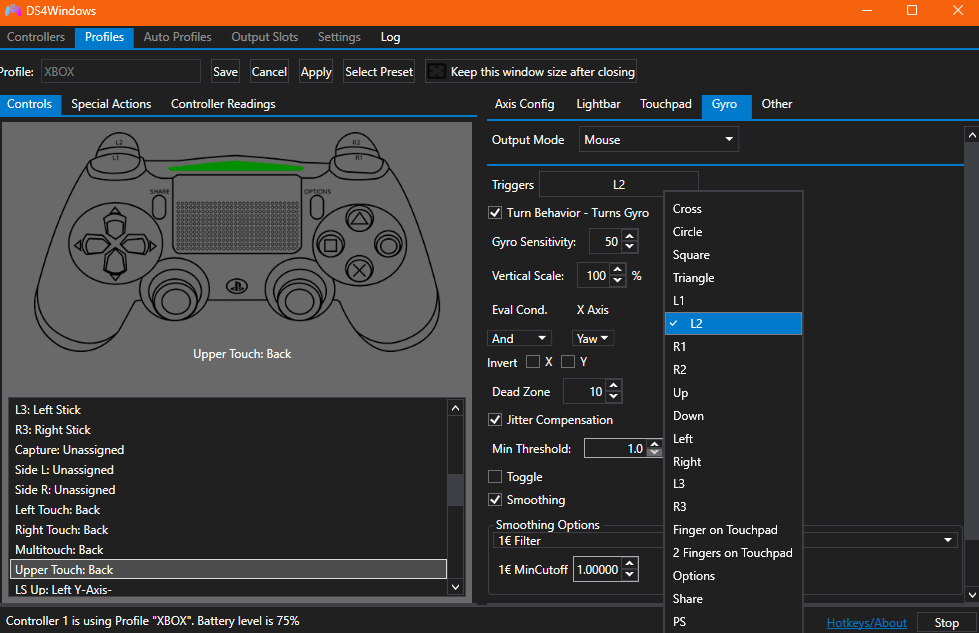Increase Gyro Sensitivity with up arrow

(629, 236)
